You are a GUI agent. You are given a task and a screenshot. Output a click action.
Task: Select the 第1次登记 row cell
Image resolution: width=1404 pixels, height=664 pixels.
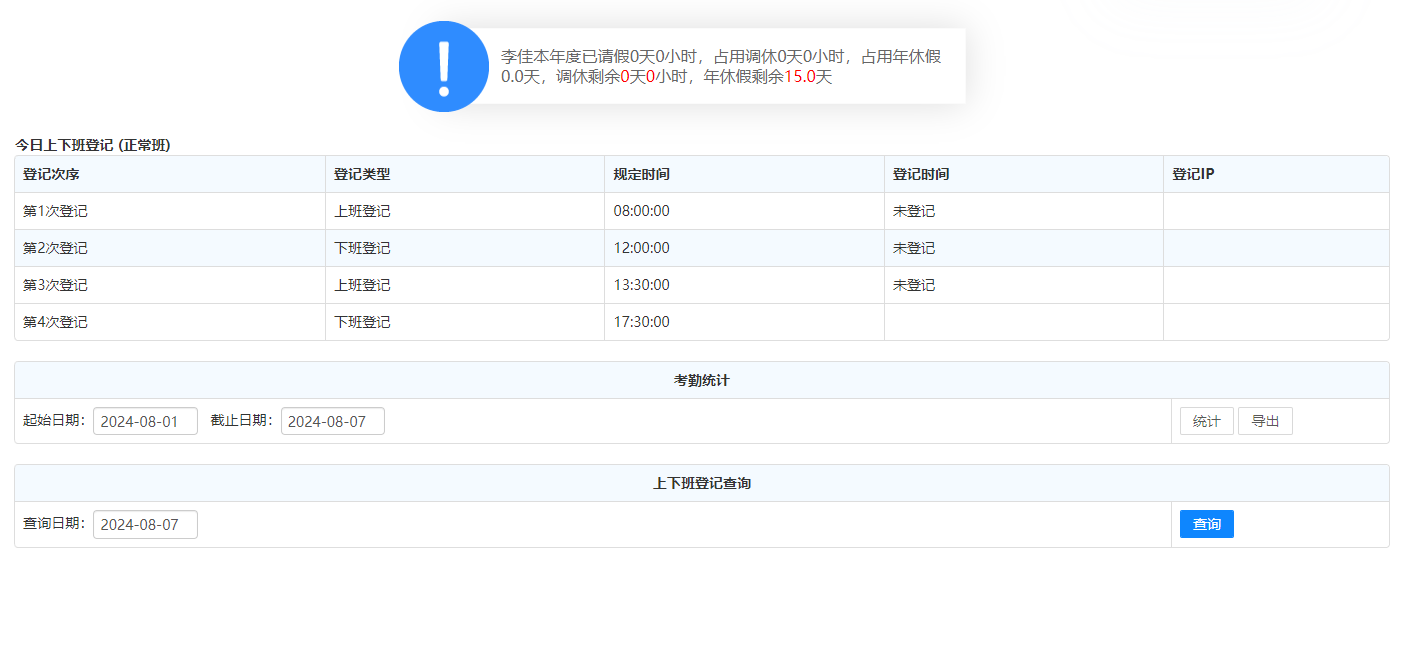[55, 211]
